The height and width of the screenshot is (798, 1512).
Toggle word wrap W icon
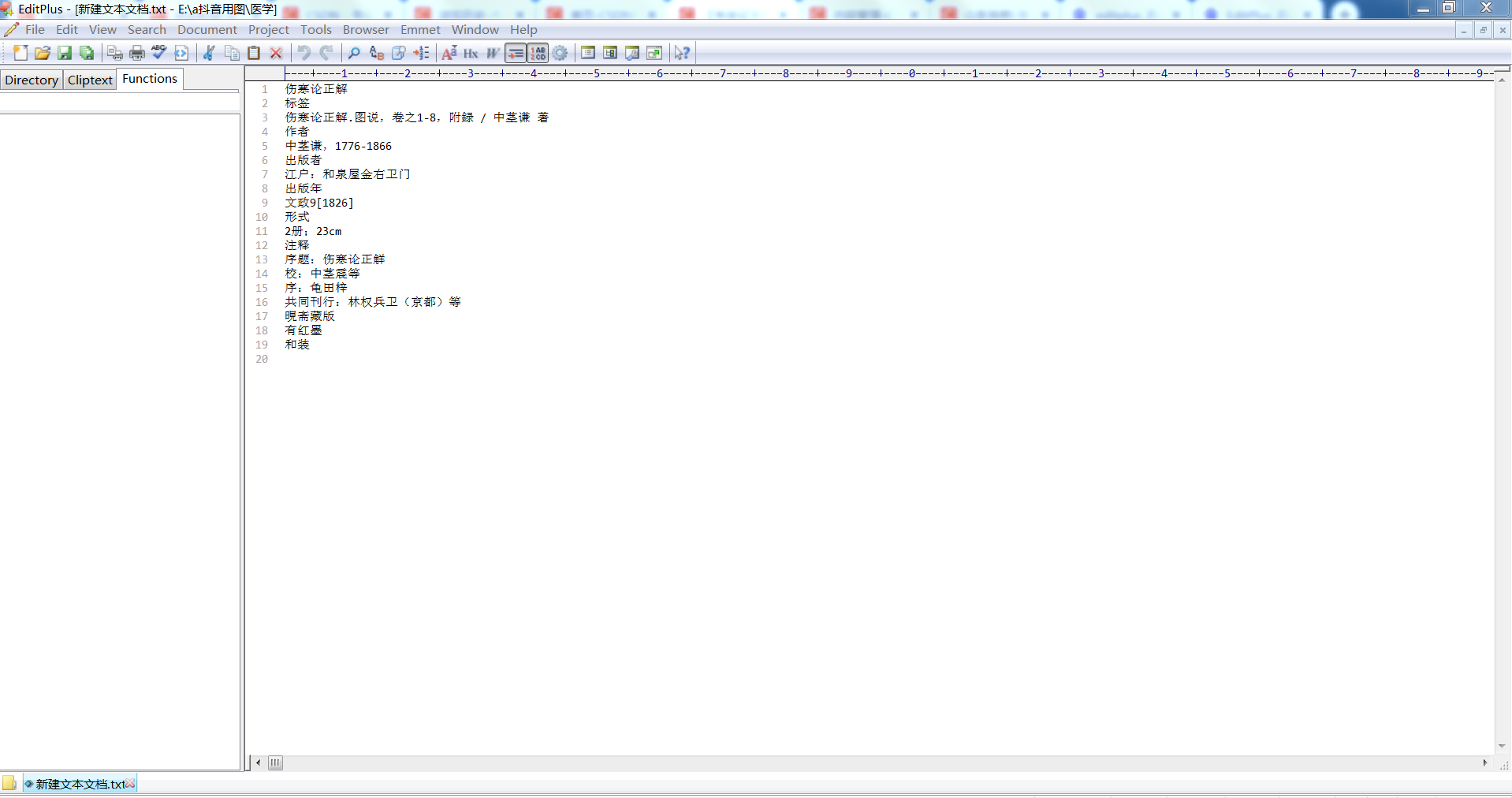(x=493, y=53)
